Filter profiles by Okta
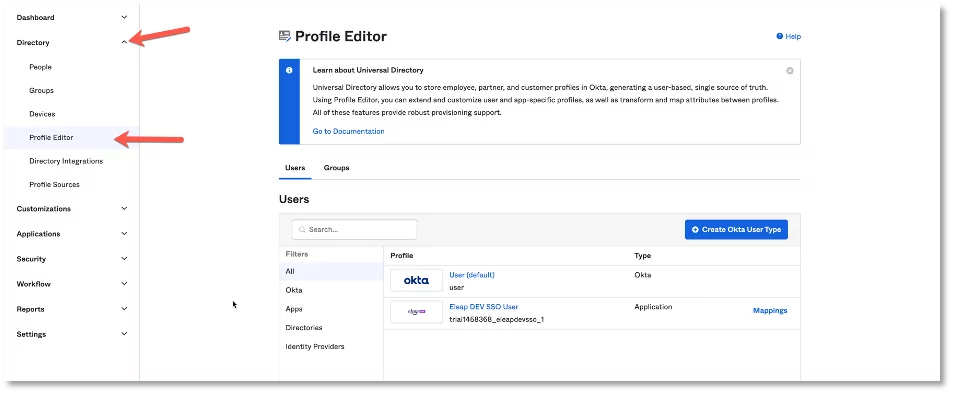954x394 pixels. [x=294, y=290]
